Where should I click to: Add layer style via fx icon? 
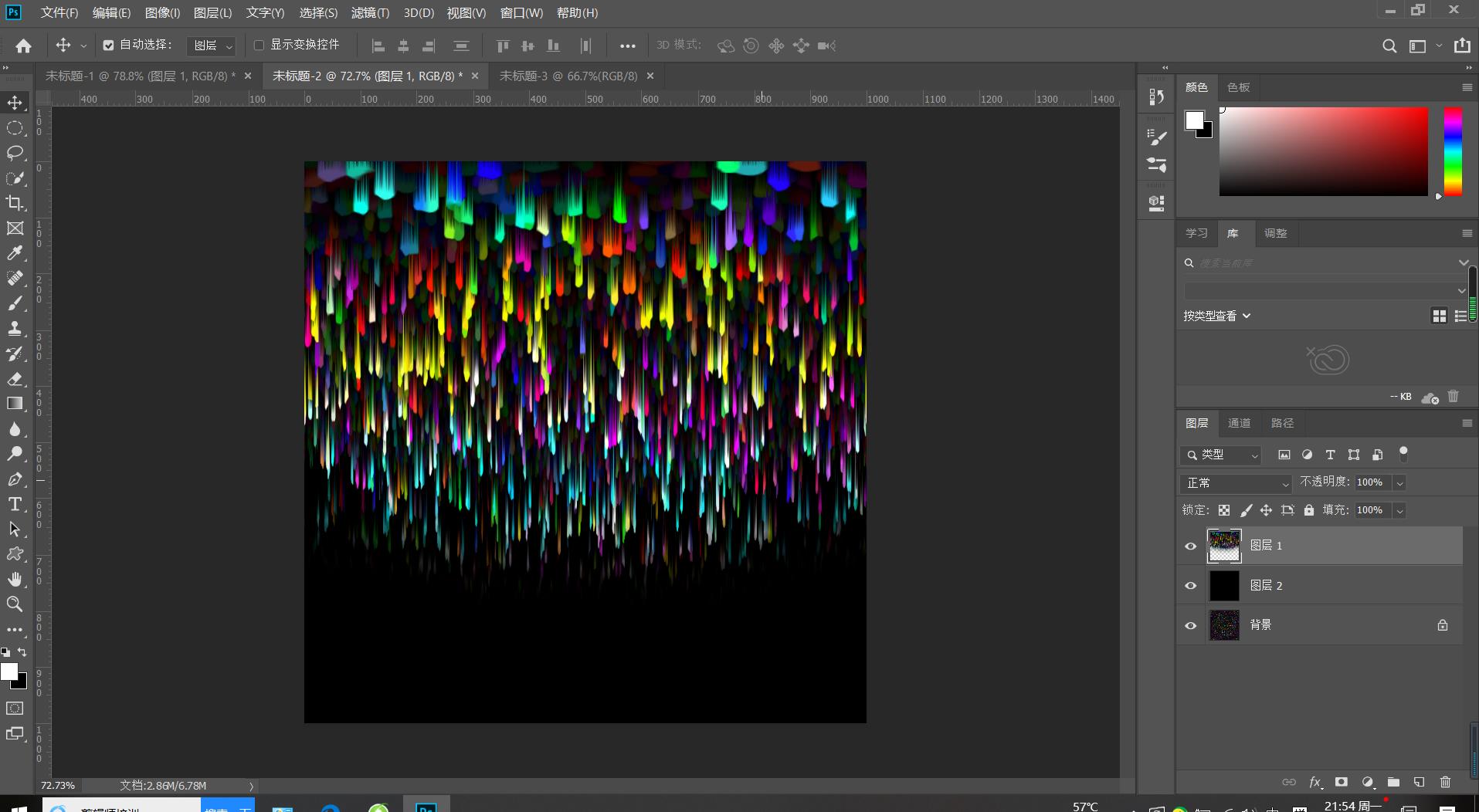pyautogui.click(x=1315, y=782)
